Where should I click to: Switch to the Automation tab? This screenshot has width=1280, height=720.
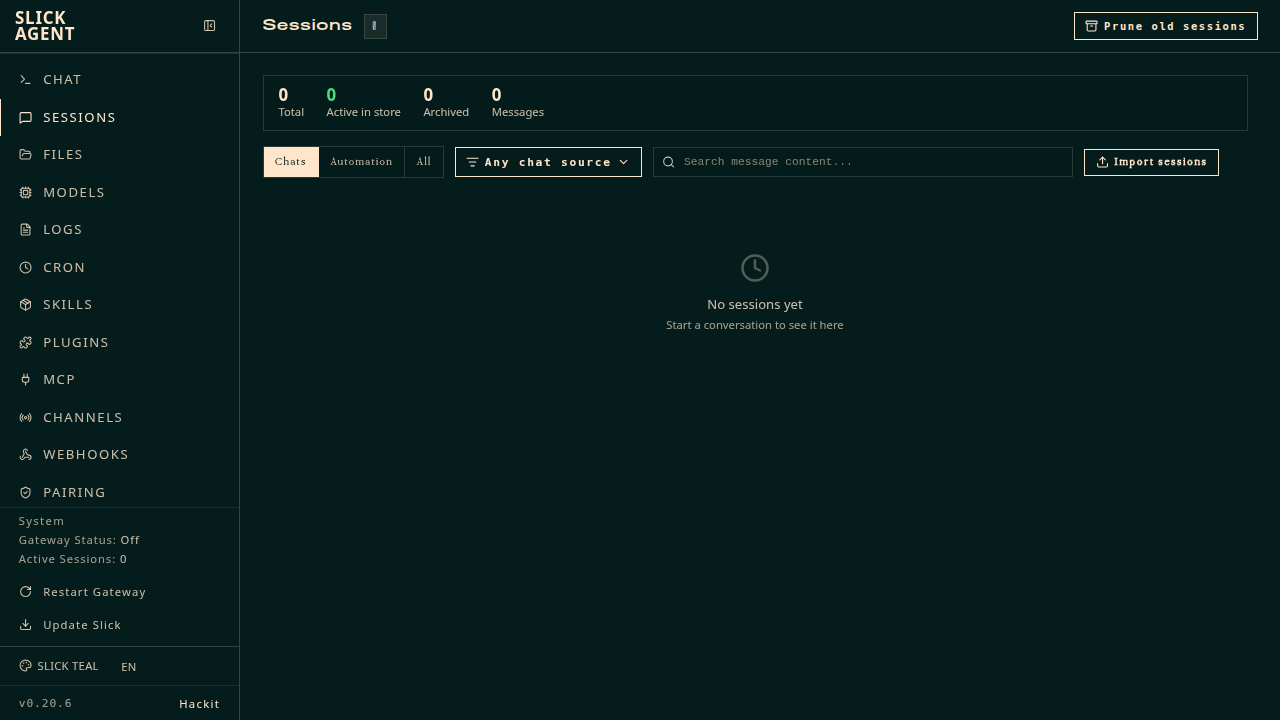pos(361,162)
